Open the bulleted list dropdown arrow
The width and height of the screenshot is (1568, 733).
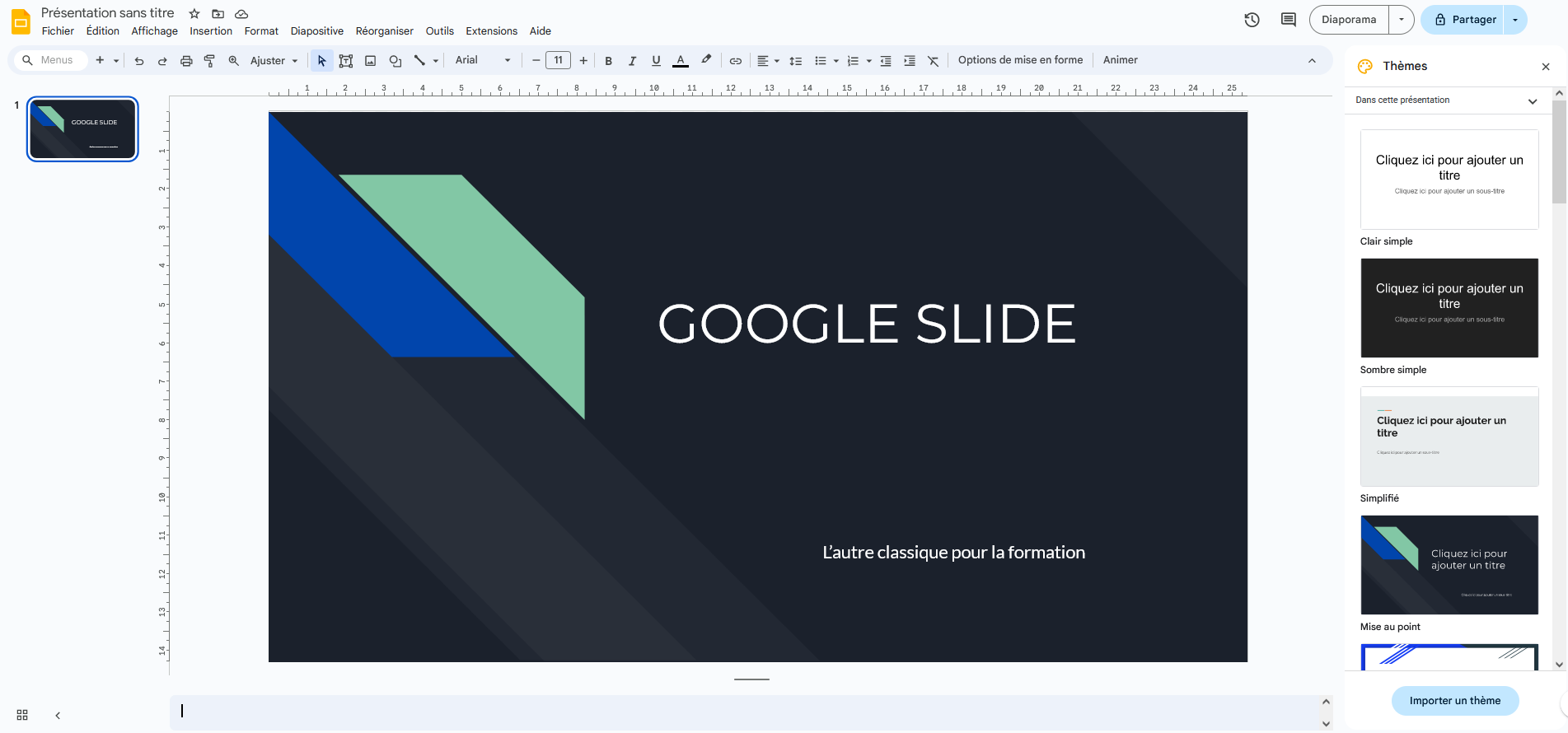click(836, 61)
